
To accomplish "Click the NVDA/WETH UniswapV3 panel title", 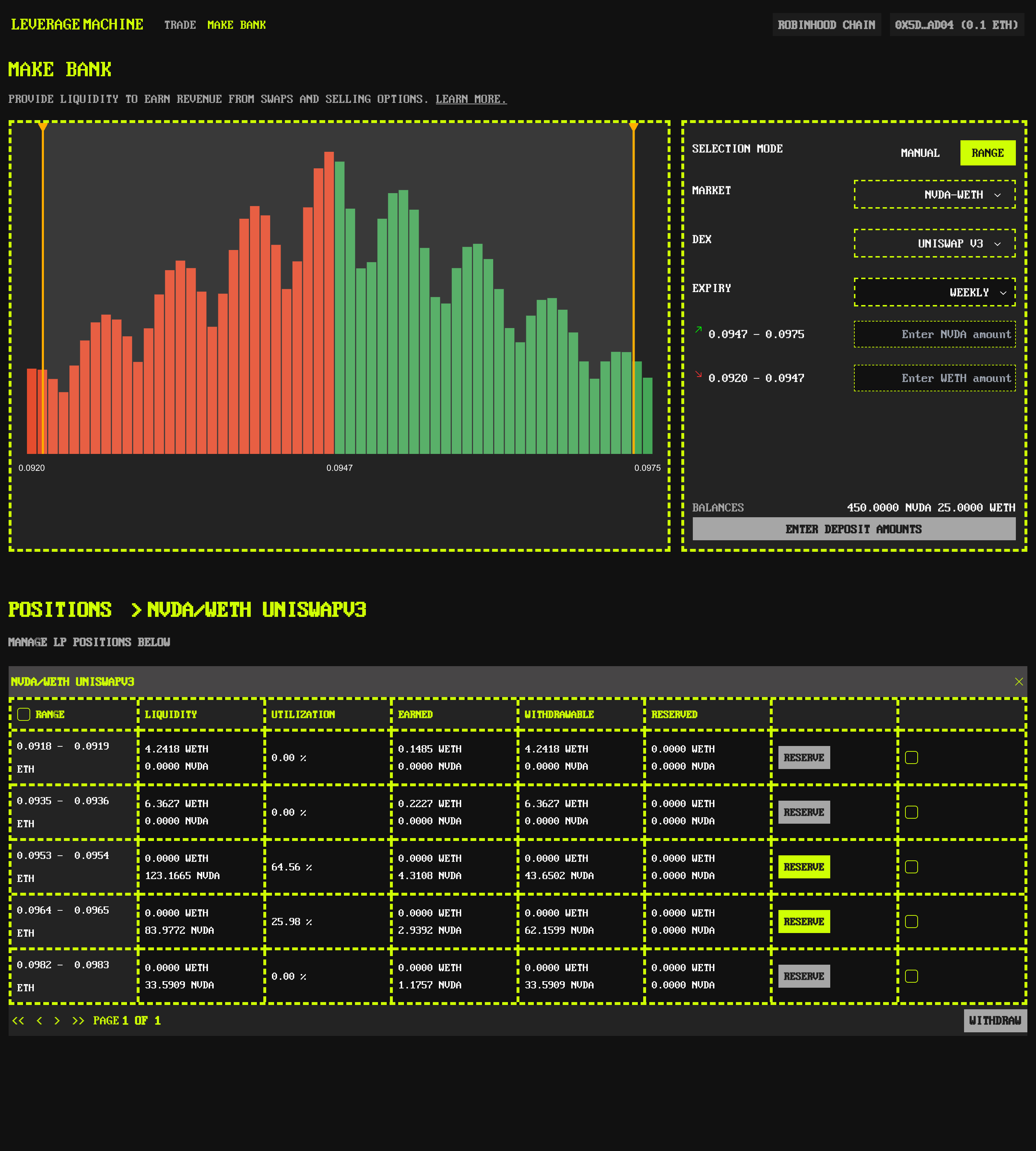I will [x=72, y=681].
